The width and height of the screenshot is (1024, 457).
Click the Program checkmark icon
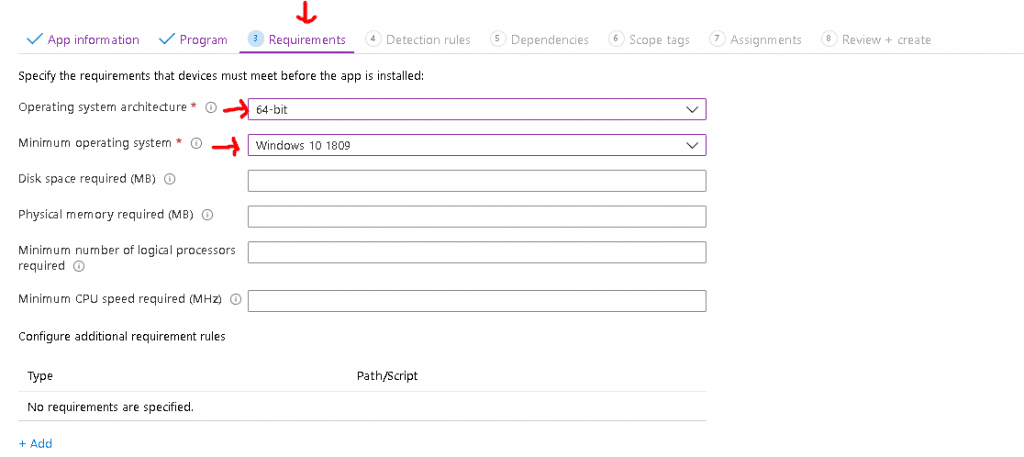click(x=167, y=39)
